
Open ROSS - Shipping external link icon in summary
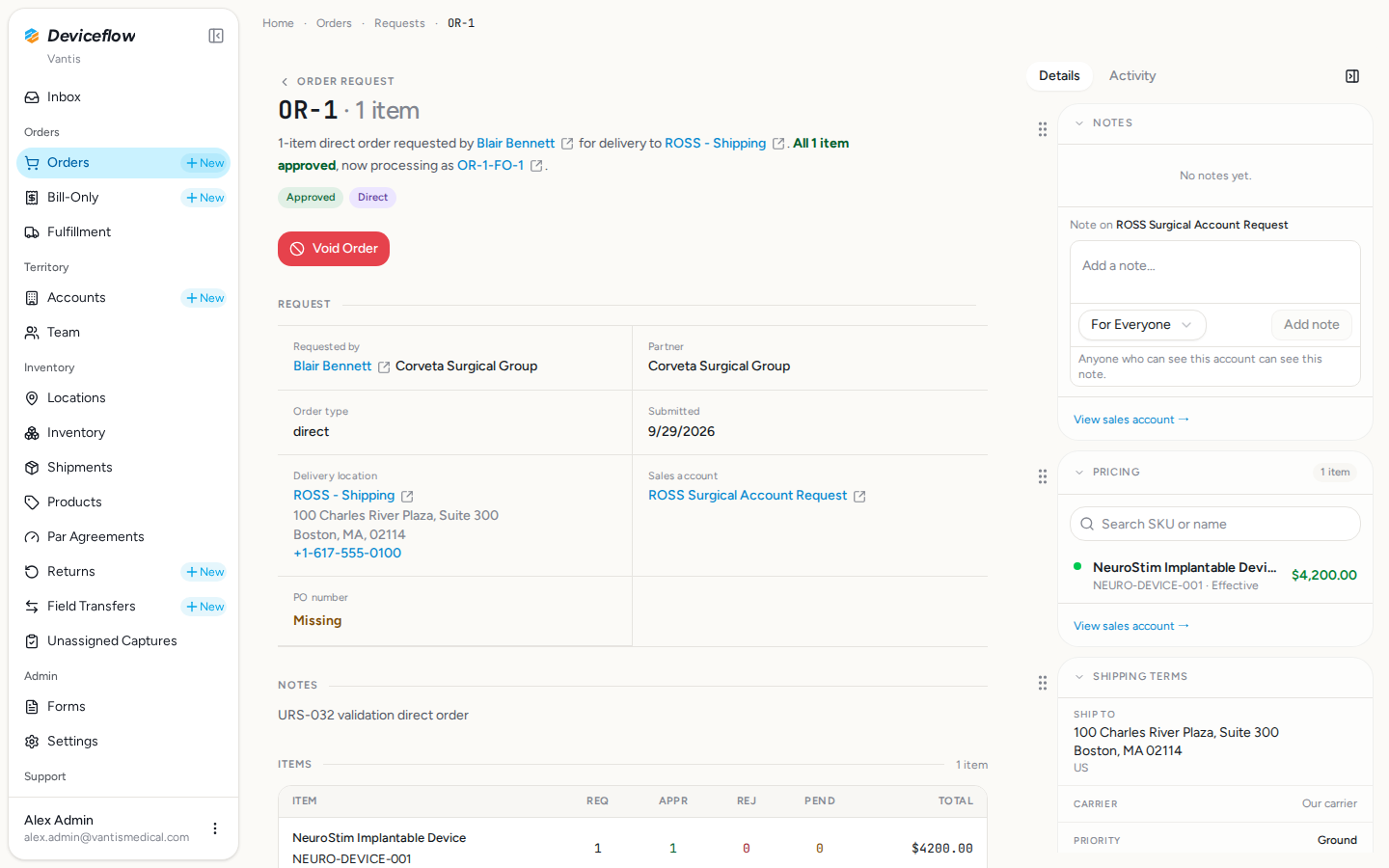click(x=778, y=144)
